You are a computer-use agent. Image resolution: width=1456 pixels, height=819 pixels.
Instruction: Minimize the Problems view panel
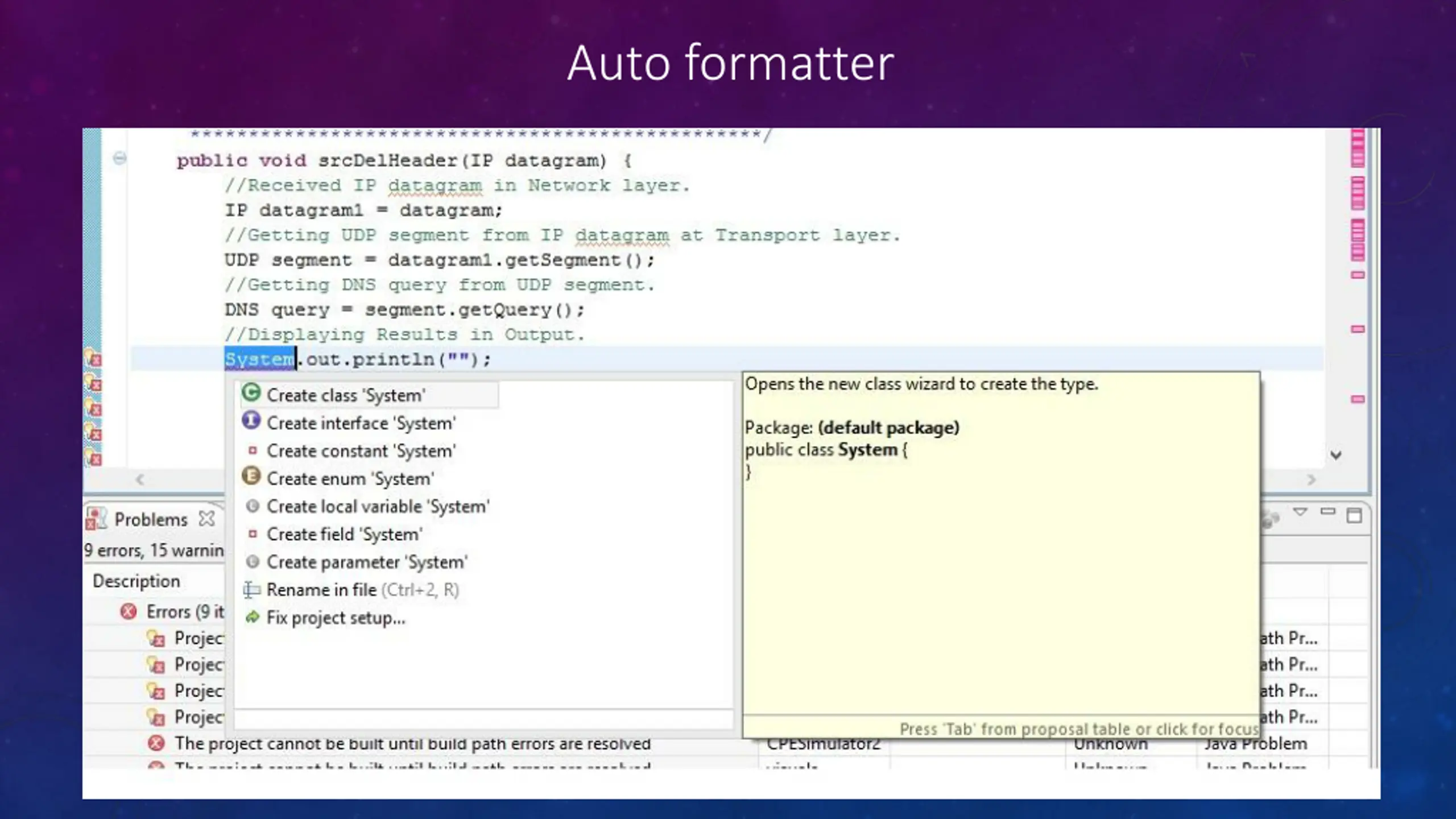(x=1328, y=512)
